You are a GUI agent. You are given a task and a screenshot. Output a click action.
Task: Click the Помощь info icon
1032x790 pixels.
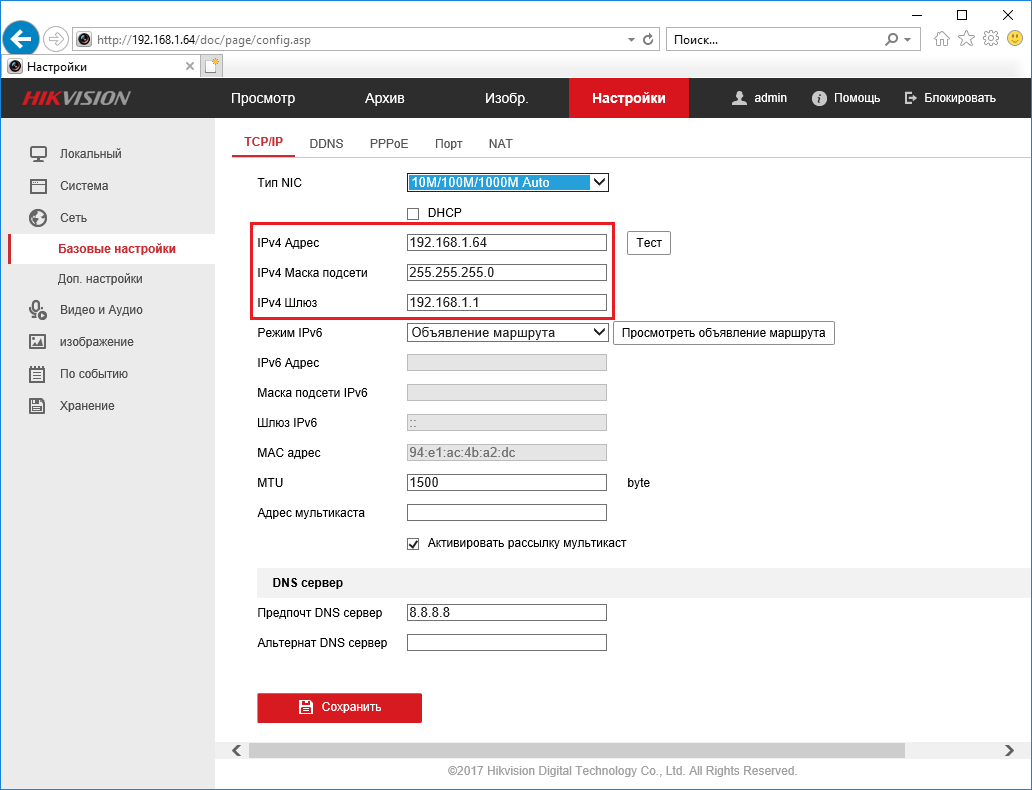tap(819, 98)
